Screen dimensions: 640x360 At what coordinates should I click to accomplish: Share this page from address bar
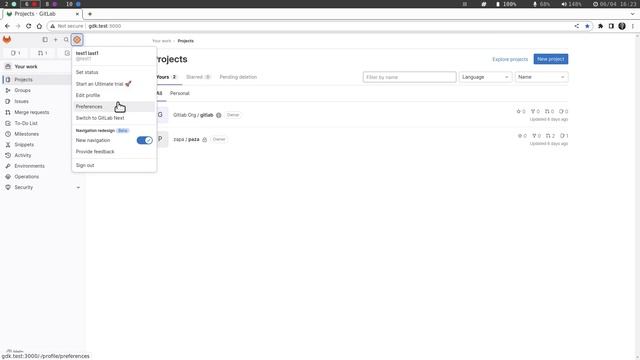pyautogui.click(x=577, y=26)
